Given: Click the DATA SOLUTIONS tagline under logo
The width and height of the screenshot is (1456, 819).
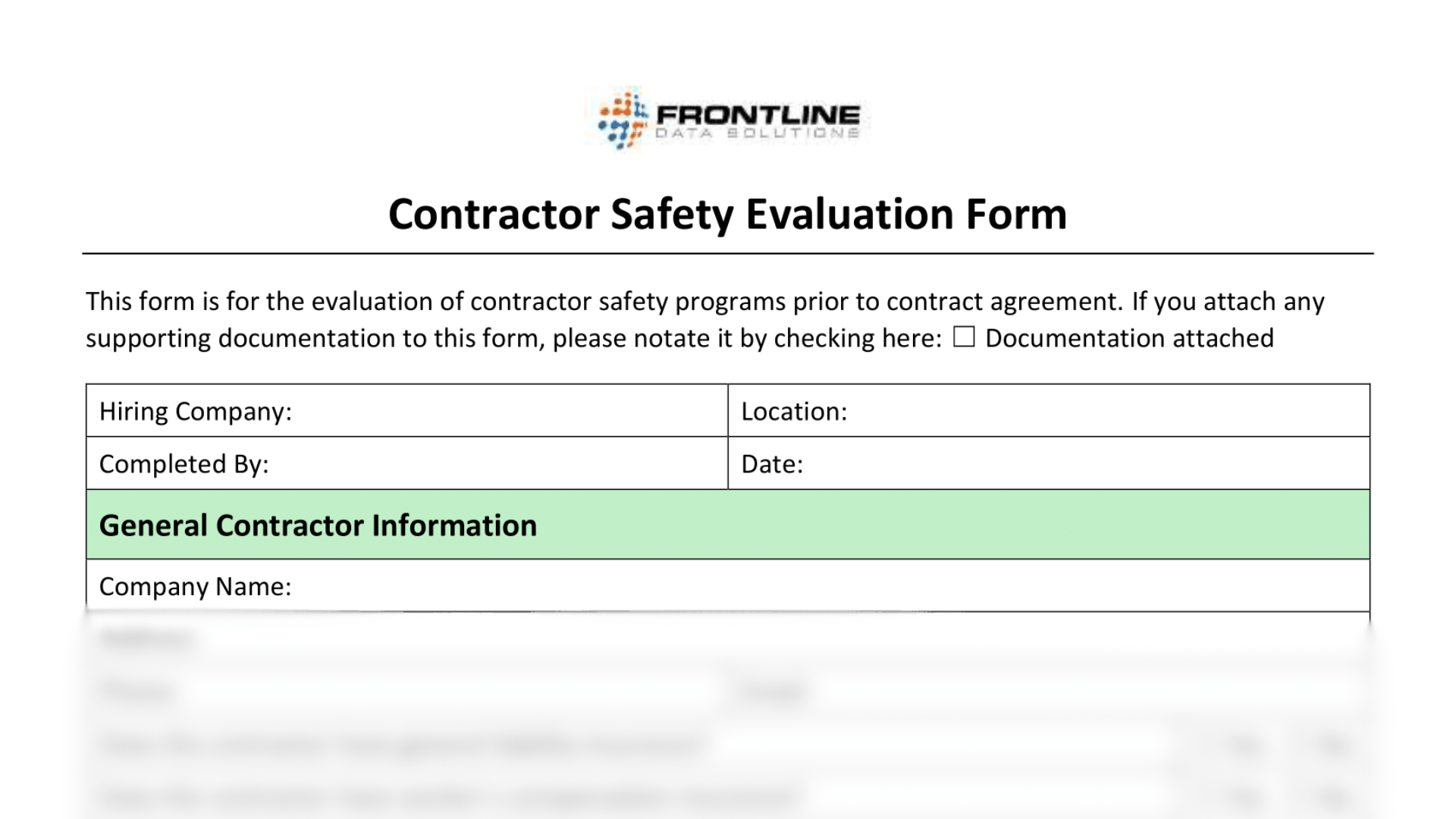Looking at the screenshot, I should 757,134.
